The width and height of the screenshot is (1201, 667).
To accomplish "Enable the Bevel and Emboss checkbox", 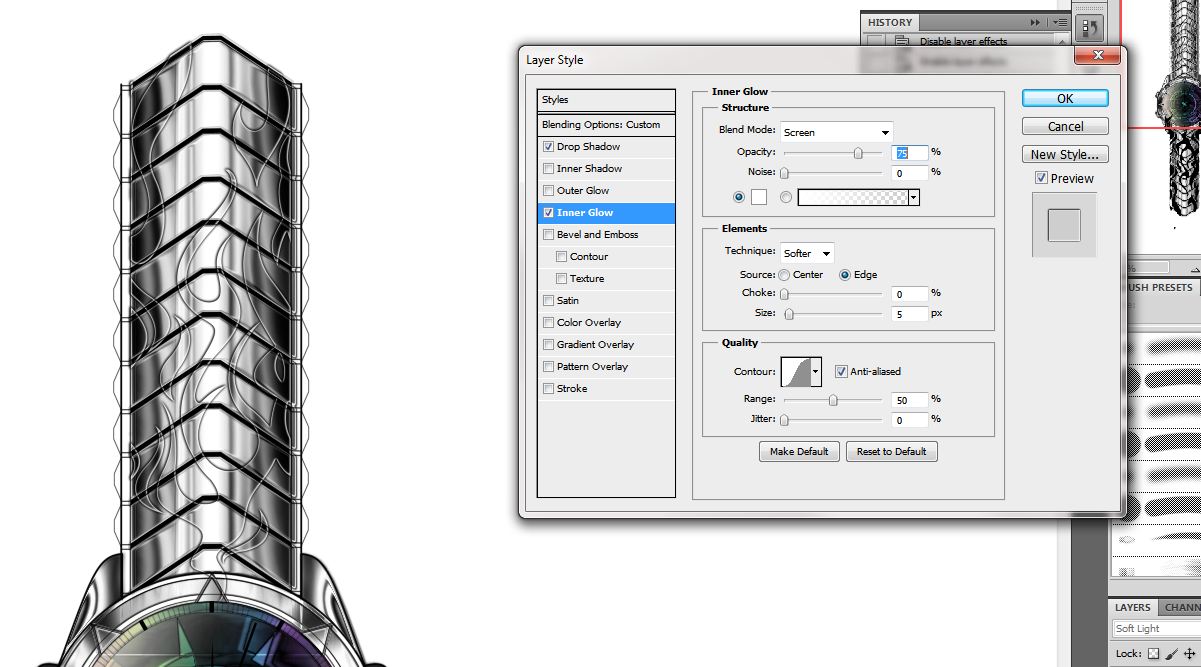I will coord(548,235).
